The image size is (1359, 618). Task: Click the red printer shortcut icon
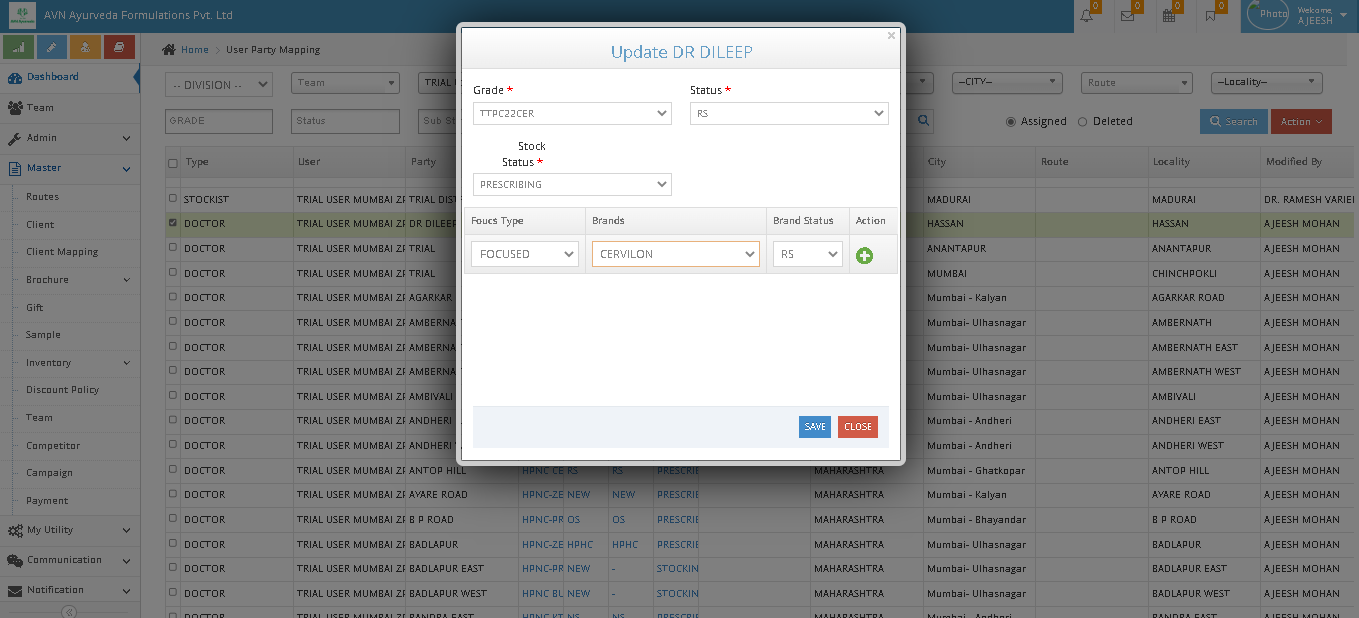[x=118, y=47]
